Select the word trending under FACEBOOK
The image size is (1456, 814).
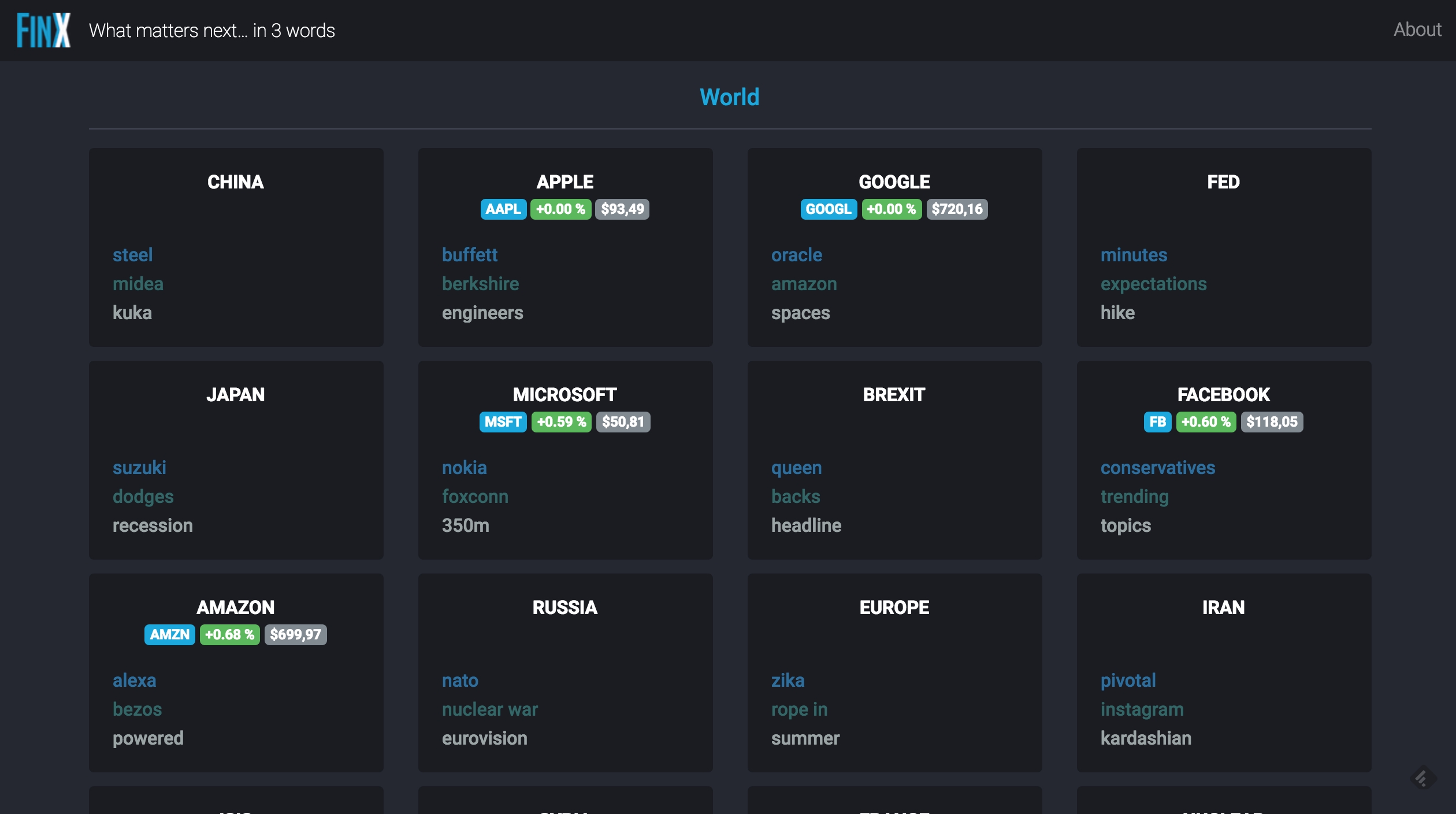[1135, 497]
